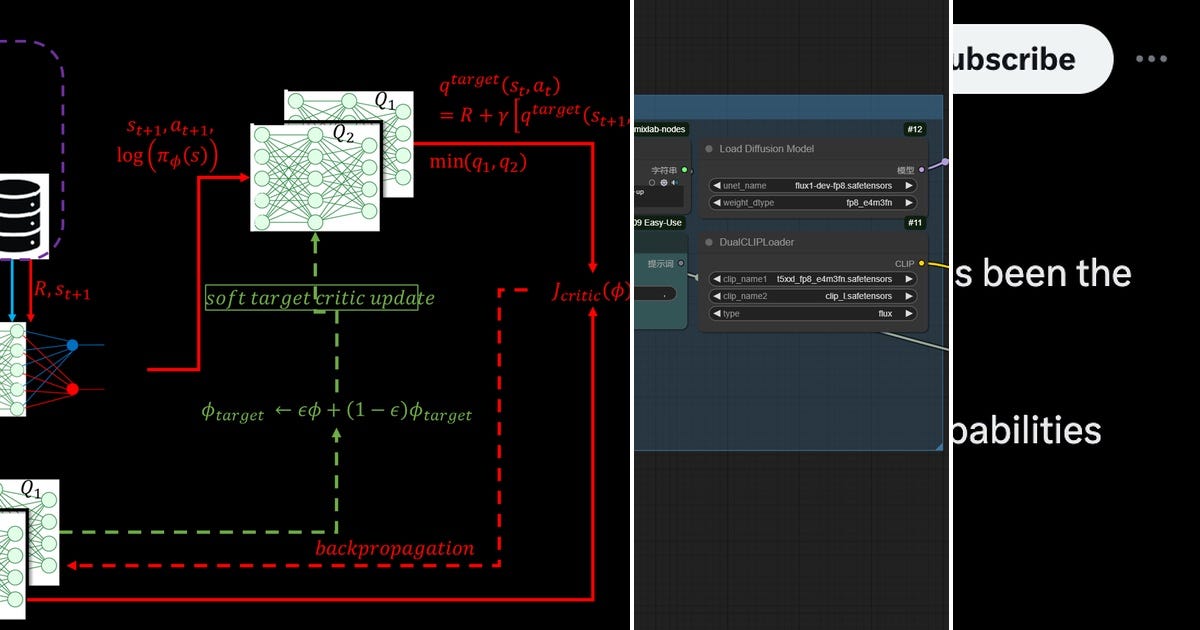Select the 09 Easy-Use group label
Image resolution: width=1200 pixels, height=630 pixels.
(656, 222)
